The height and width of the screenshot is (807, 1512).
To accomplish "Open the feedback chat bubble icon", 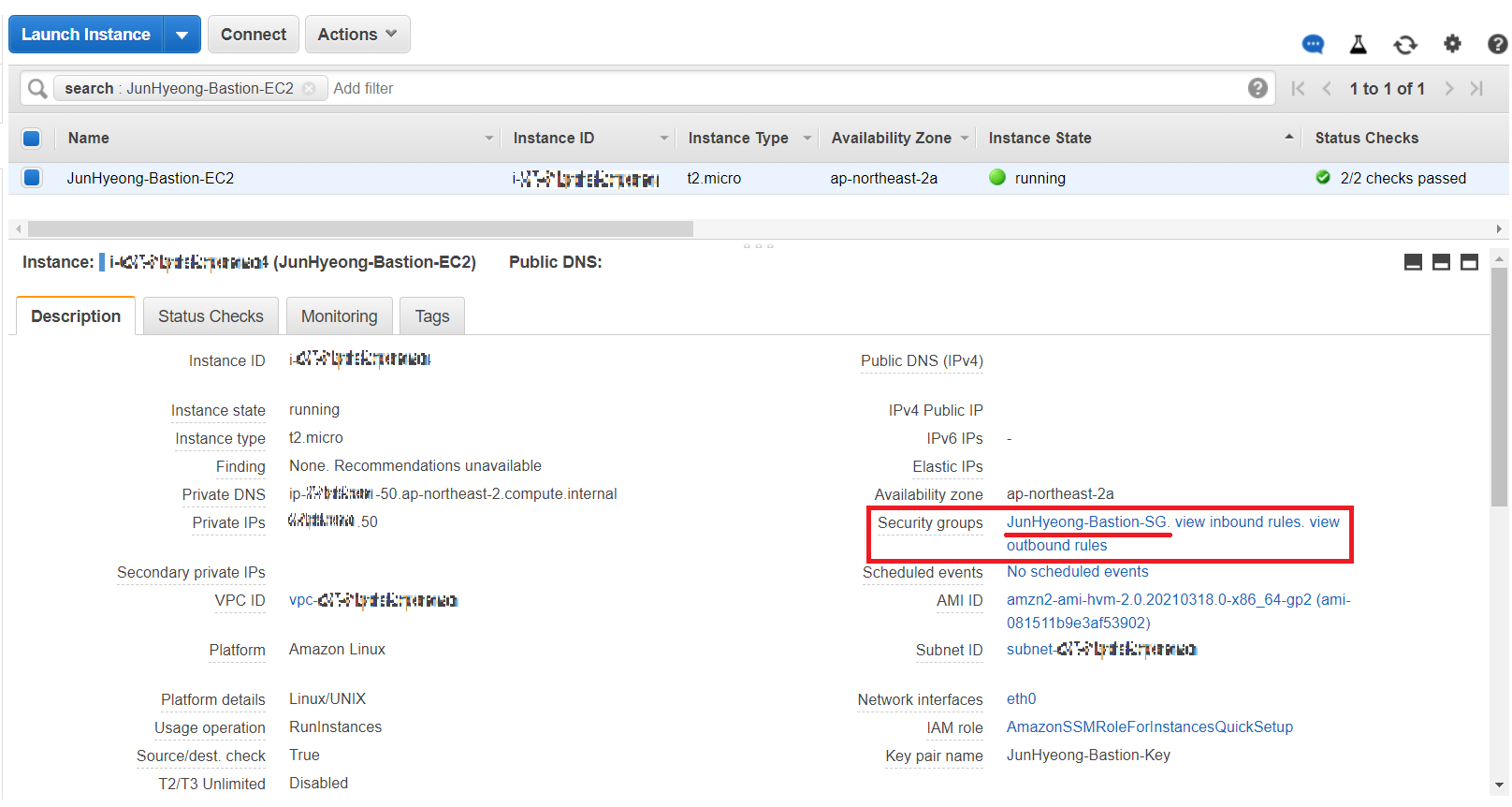I will pos(1313,44).
